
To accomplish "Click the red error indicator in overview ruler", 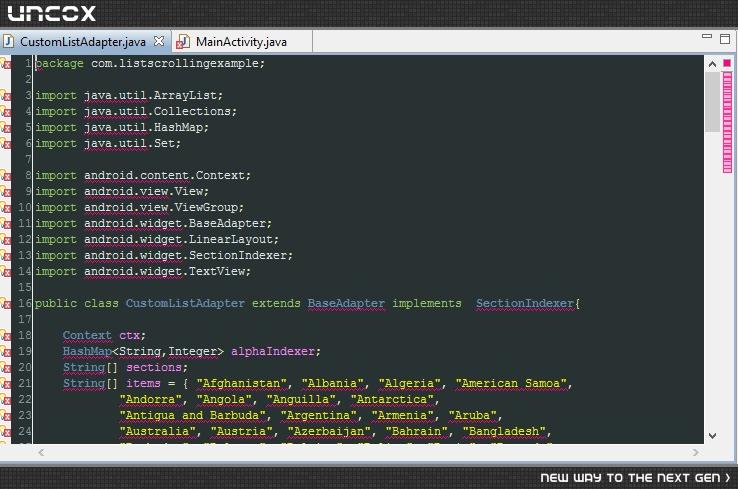I will pyautogui.click(x=727, y=63).
